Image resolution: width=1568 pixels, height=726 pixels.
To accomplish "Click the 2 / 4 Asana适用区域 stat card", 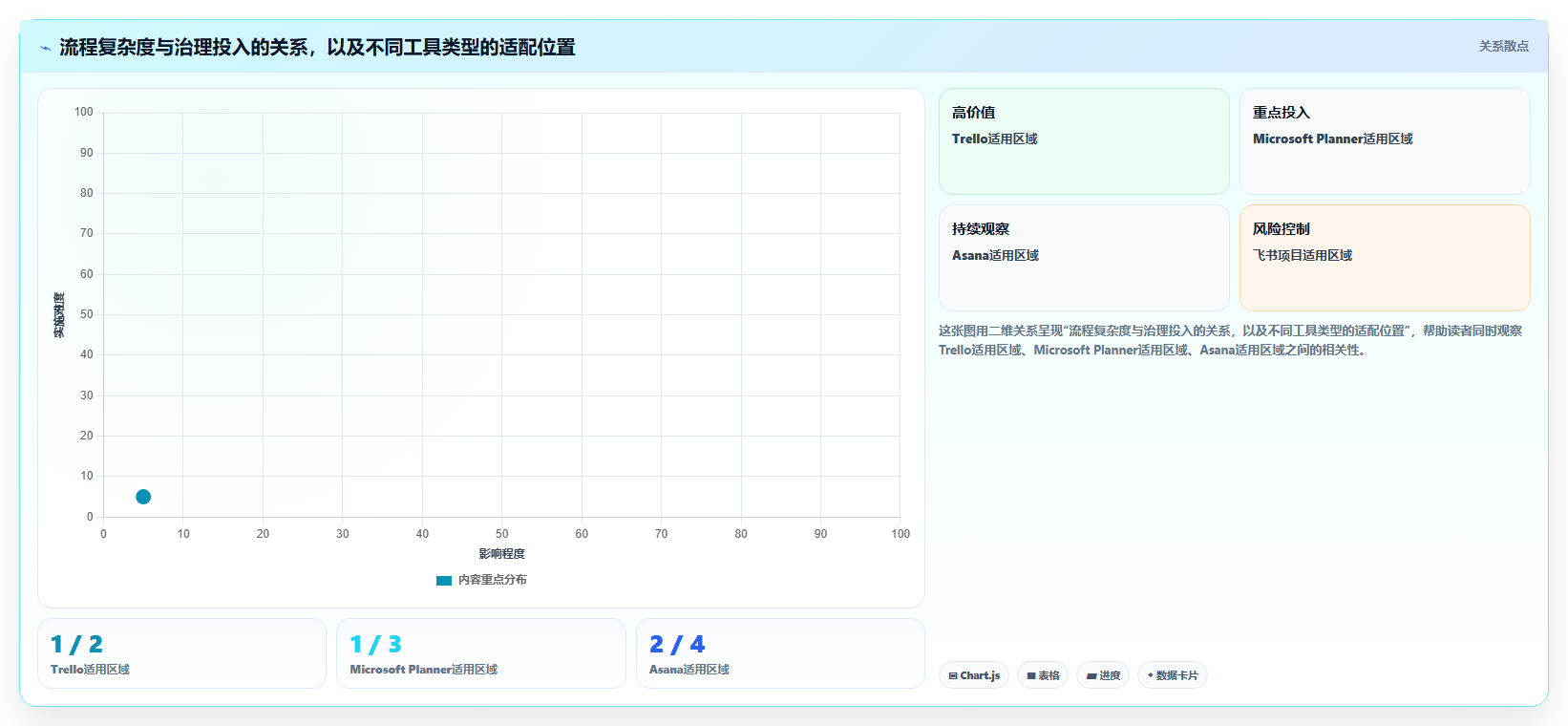I will pos(780,653).
